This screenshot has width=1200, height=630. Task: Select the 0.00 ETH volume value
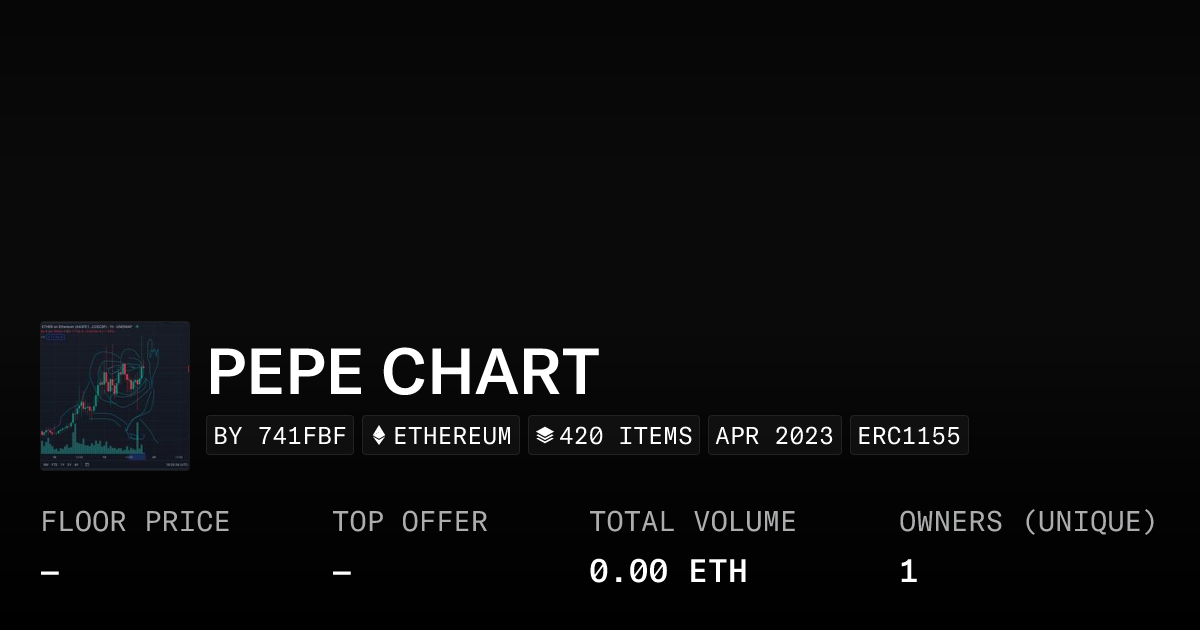coord(668,572)
